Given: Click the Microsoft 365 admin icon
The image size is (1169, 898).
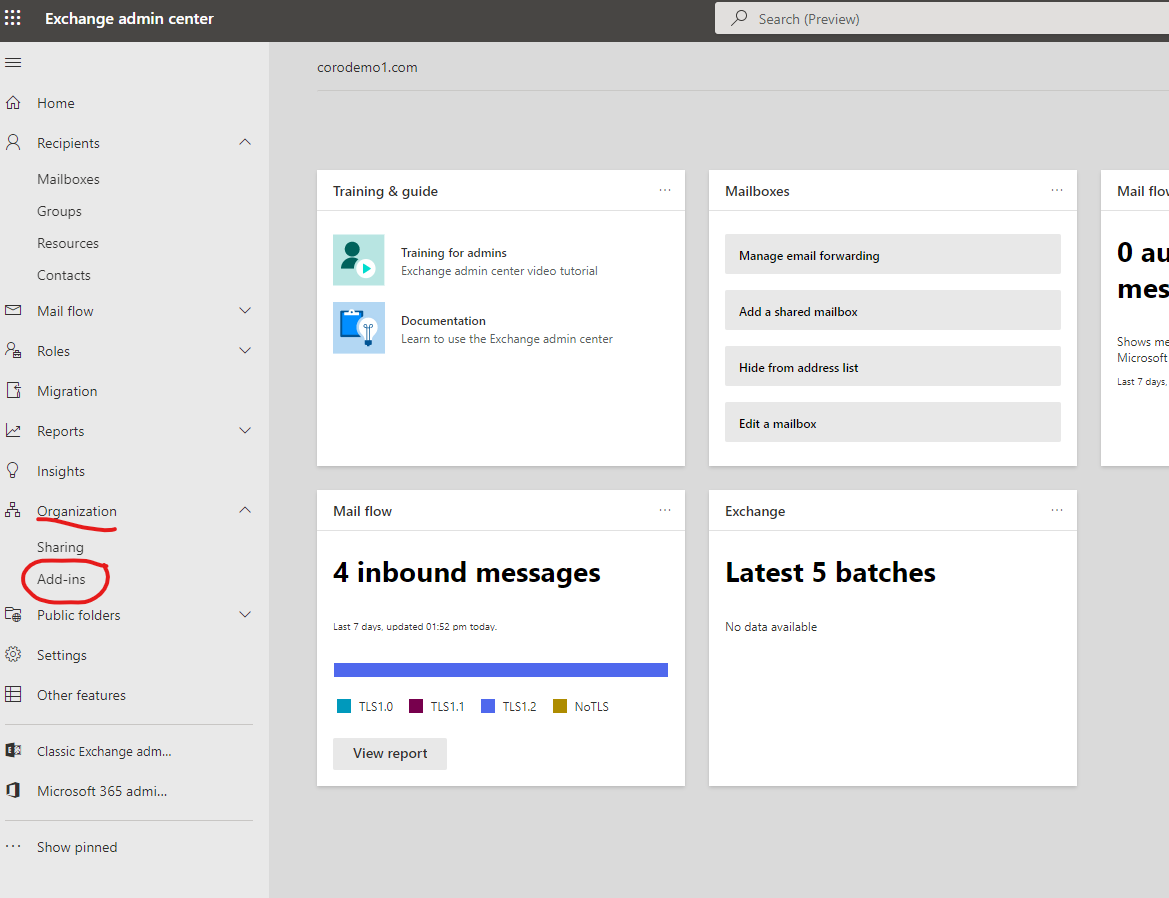Looking at the screenshot, I should click(x=13, y=791).
